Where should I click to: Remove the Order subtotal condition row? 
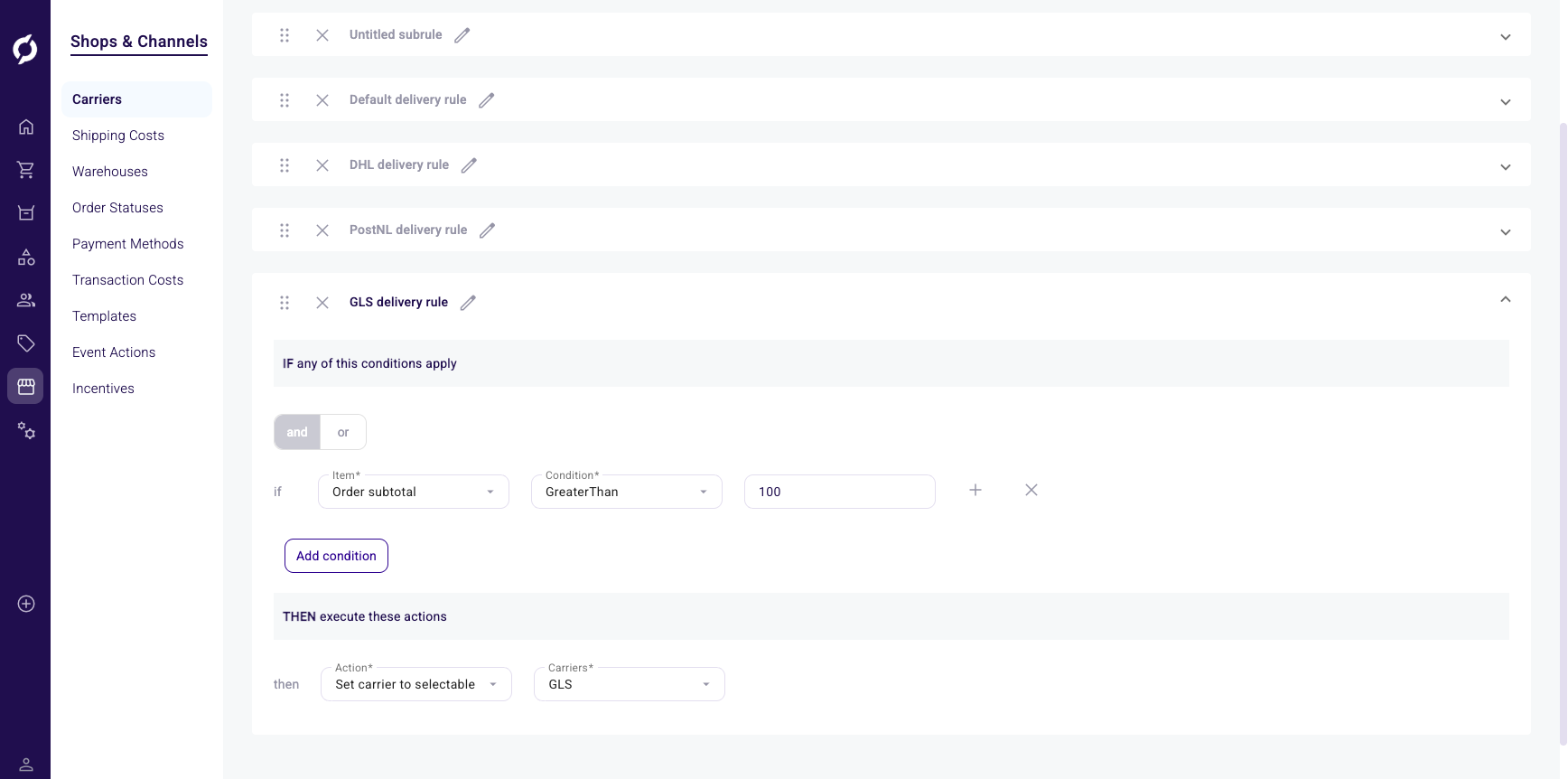pos(1031,490)
